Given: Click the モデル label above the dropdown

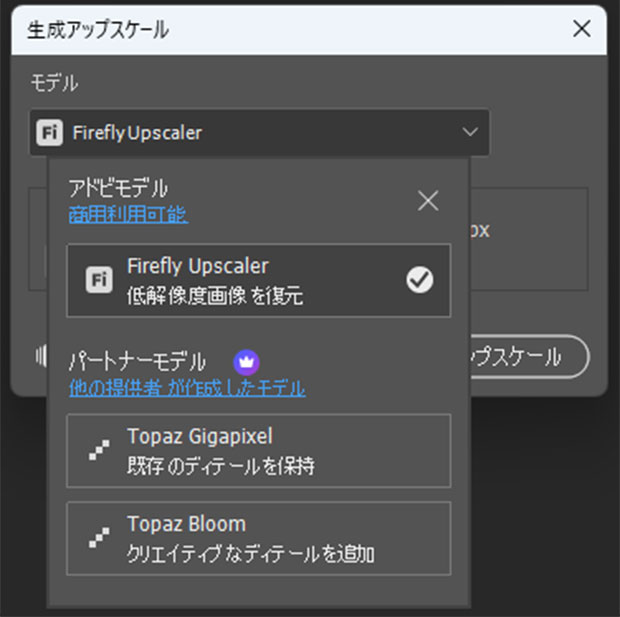Looking at the screenshot, I should [x=54, y=84].
